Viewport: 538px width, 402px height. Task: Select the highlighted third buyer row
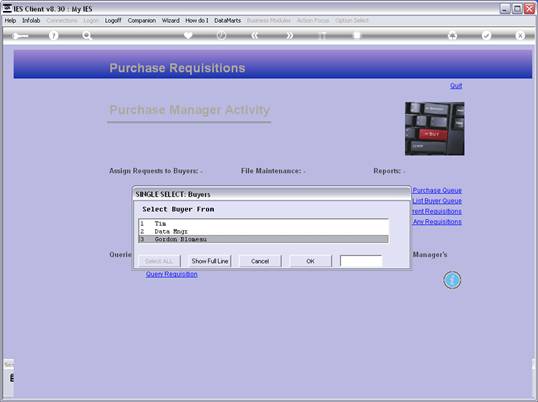[263, 239]
